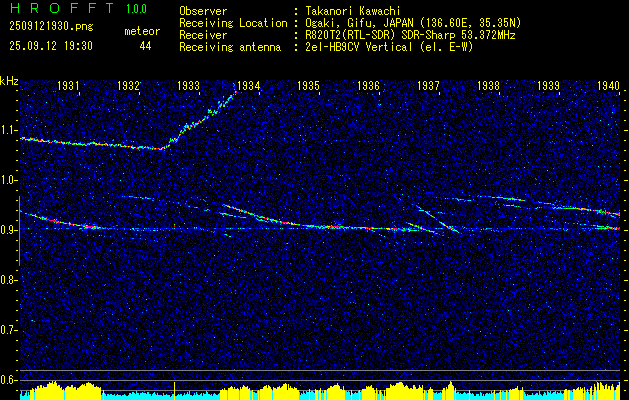Click the 0.6 kHz frequency label

[x=9, y=380]
